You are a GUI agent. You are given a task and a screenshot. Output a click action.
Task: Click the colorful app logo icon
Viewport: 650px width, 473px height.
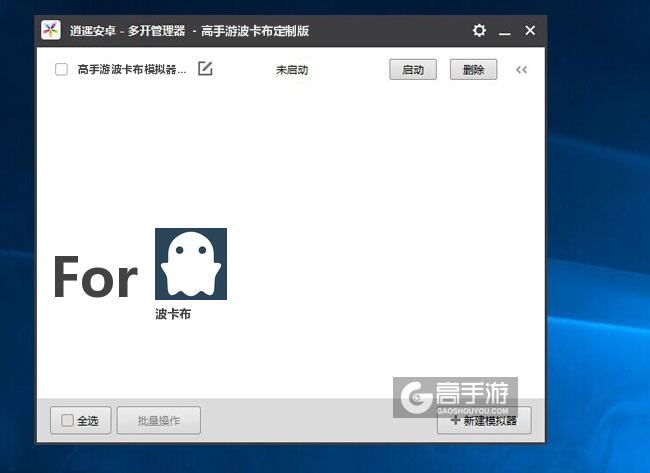(x=51, y=30)
